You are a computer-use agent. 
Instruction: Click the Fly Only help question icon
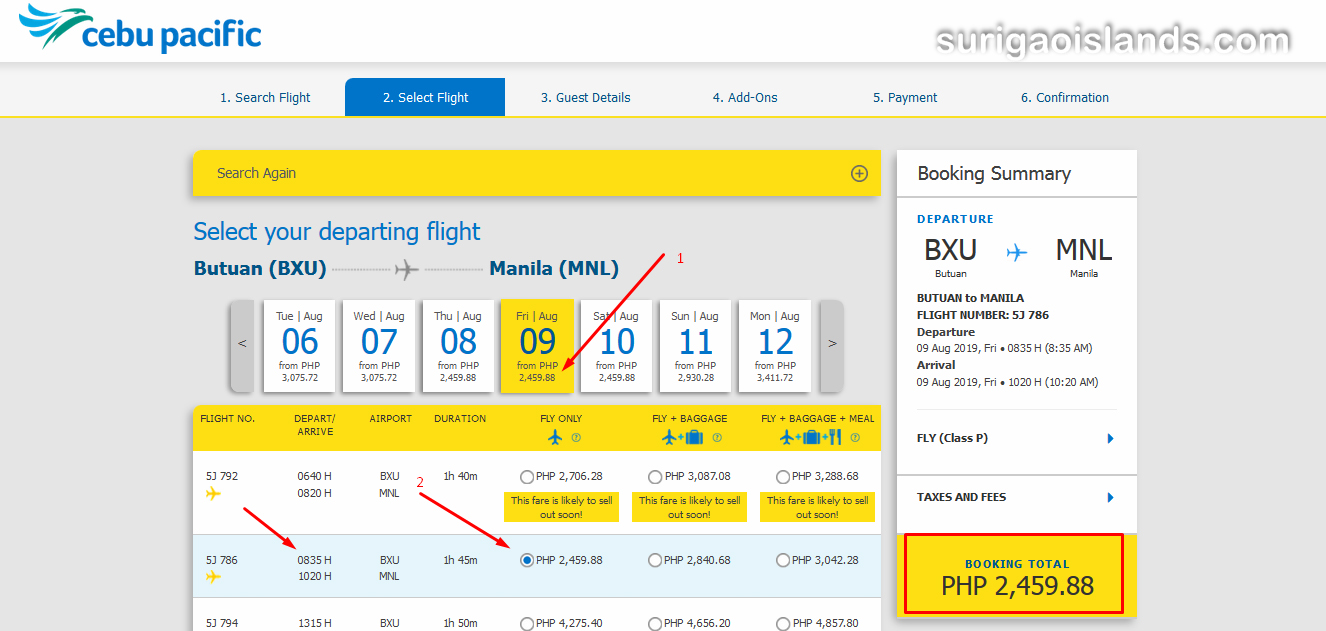tap(576, 438)
